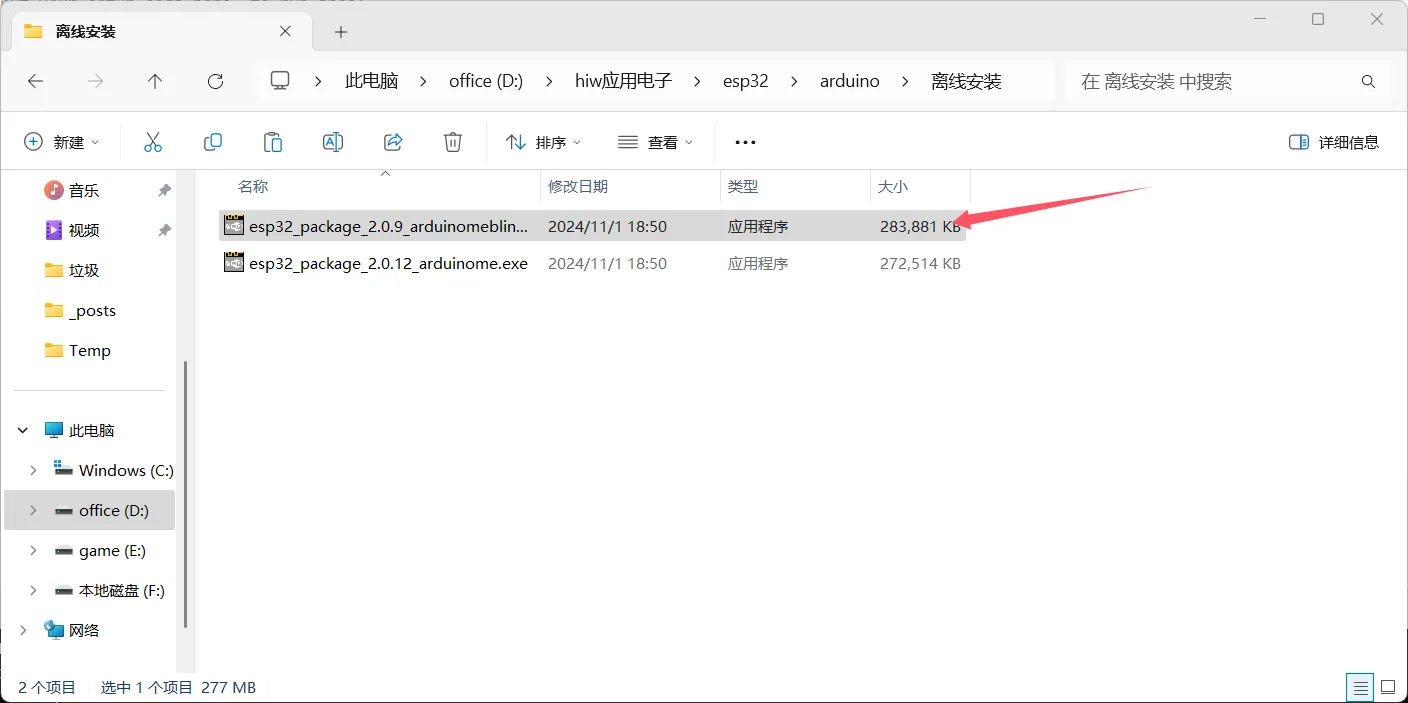Open a new tab with plus button
1408x703 pixels.
click(341, 32)
